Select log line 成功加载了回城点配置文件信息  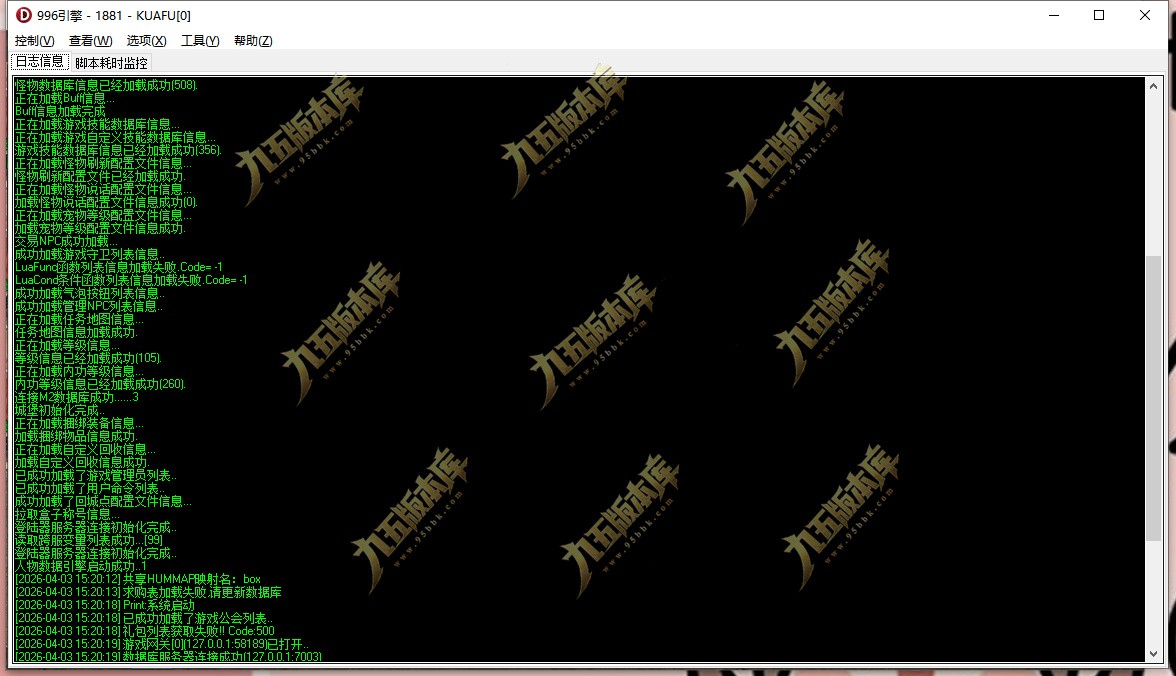coord(103,501)
